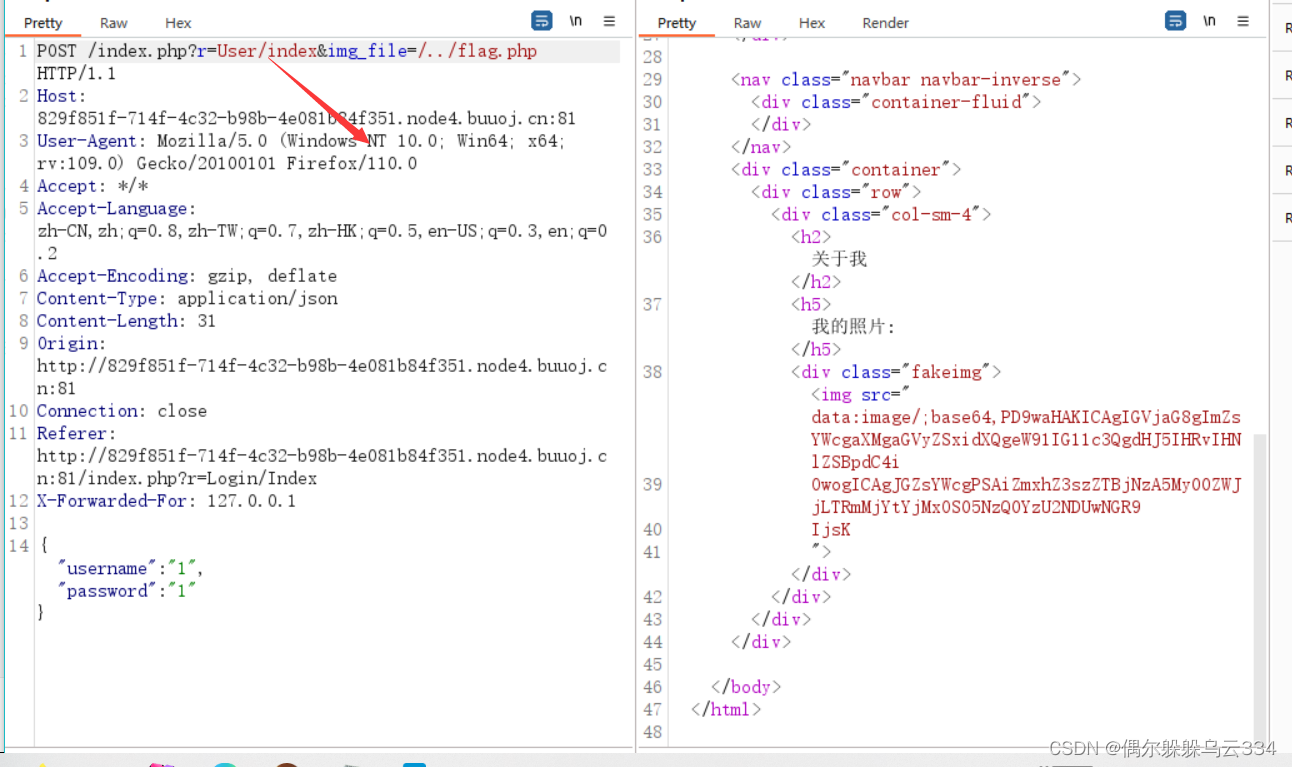This screenshot has height=767, width=1292.
Task: Open response panel hamburger menu
Action: (1243, 21)
